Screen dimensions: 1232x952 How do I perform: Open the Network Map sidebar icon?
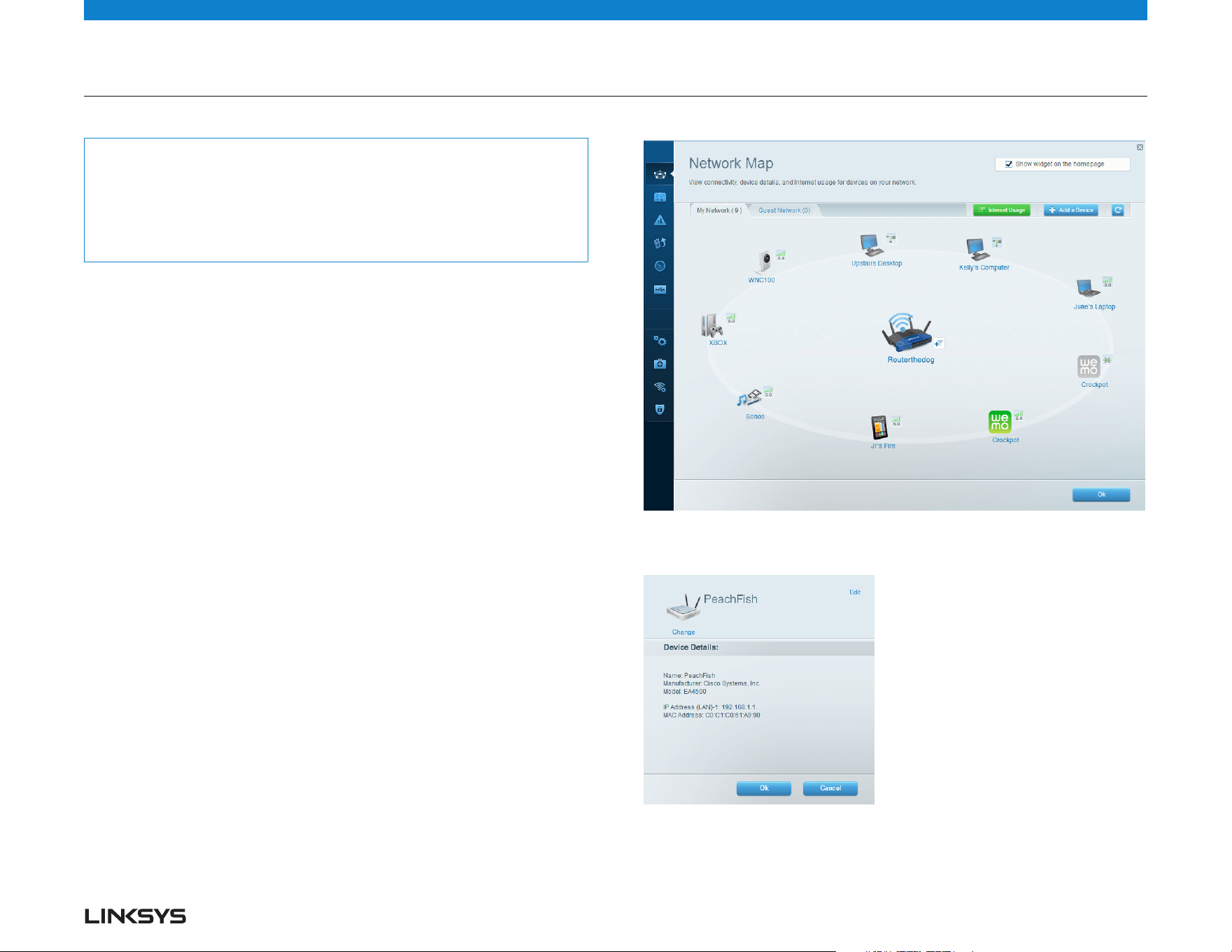click(x=660, y=174)
